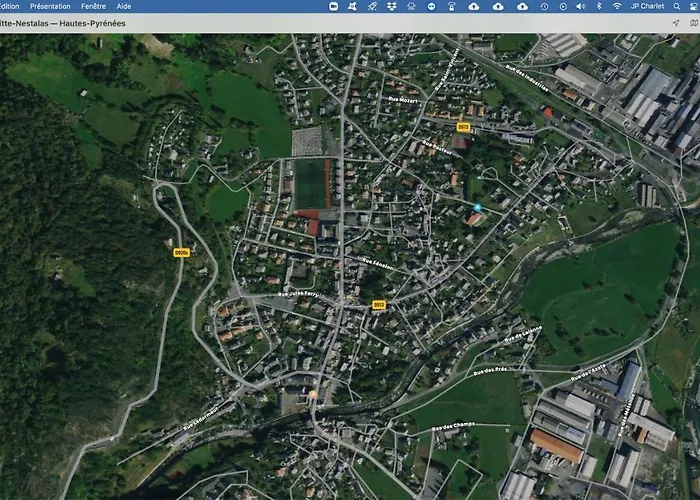This screenshot has width=700, height=500.
Task: Click D913 badge near Rue Jules Ferry
Action: coord(379,305)
